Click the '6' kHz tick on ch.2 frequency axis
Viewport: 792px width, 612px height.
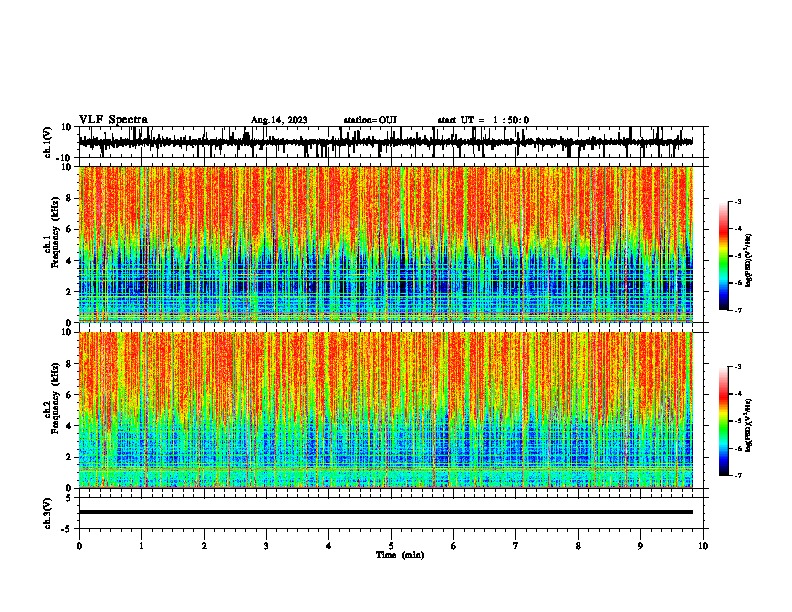point(70,395)
